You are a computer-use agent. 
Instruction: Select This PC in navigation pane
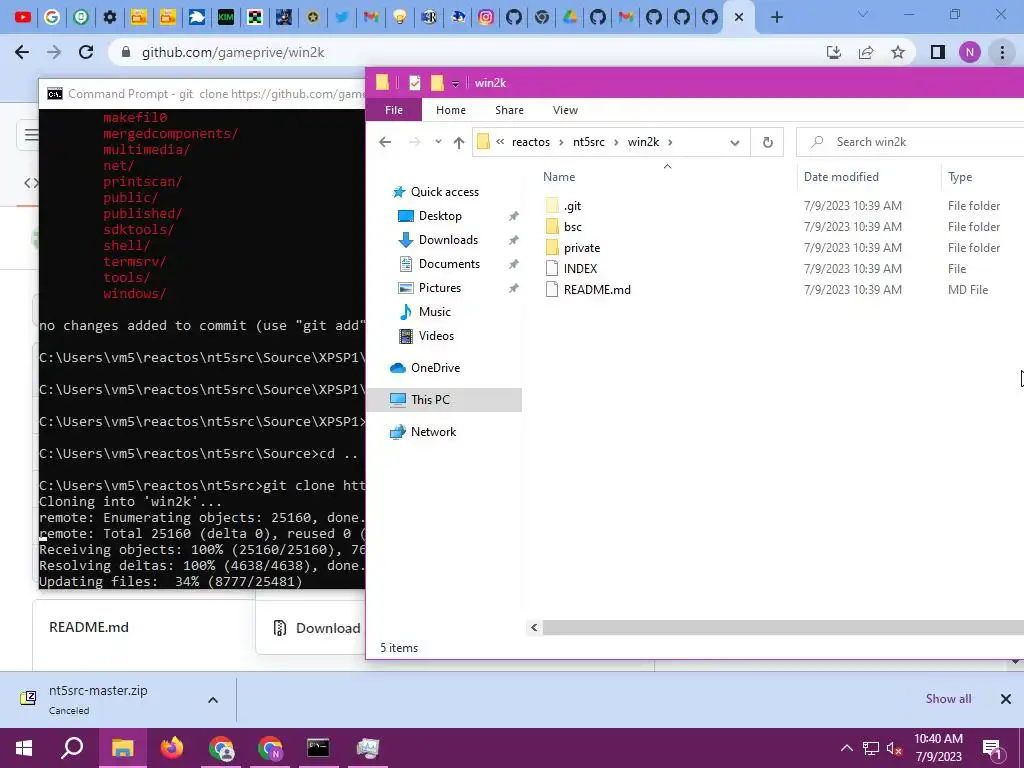click(x=444, y=400)
